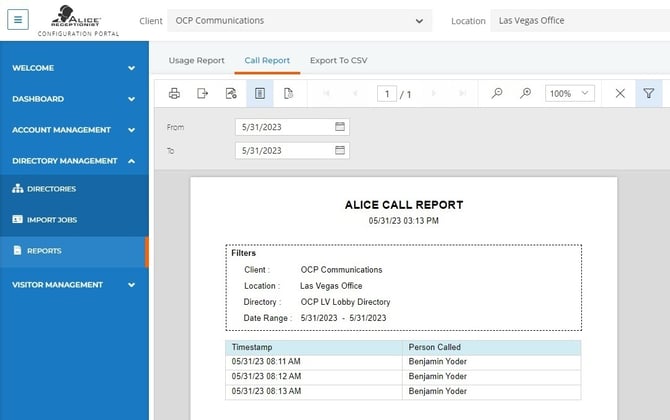Click the From date input field
The height and width of the screenshot is (420, 670).
pyautogui.click(x=292, y=127)
